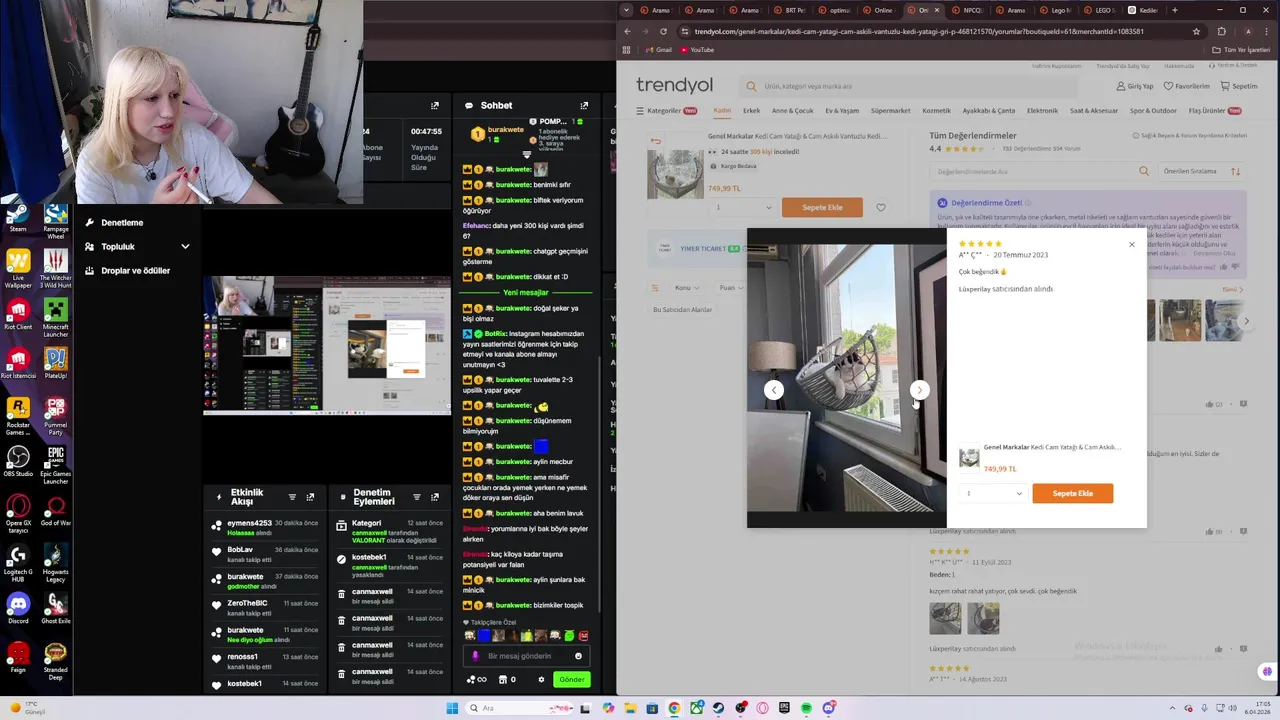Open Chrome tab search dropdown arrow

[x=626, y=10]
